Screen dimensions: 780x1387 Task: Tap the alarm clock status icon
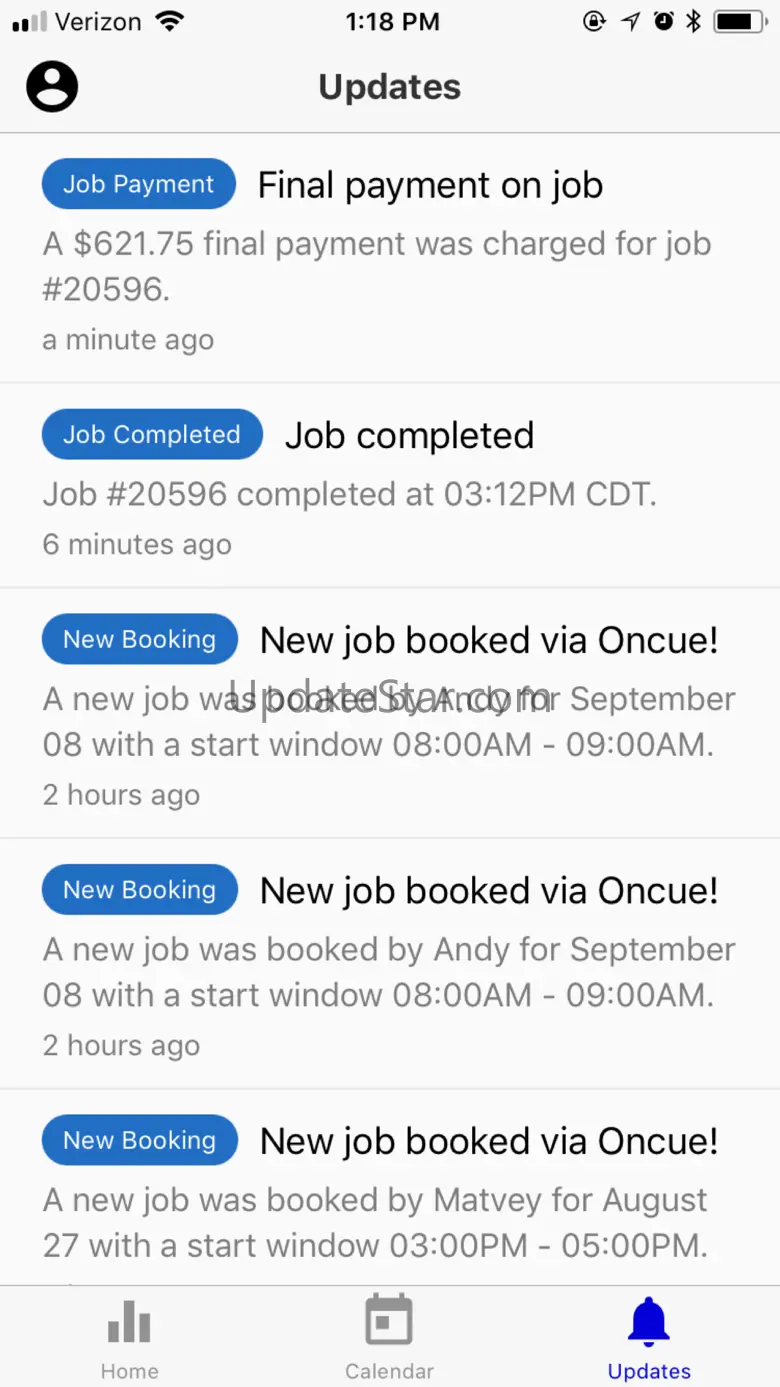click(x=663, y=21)
